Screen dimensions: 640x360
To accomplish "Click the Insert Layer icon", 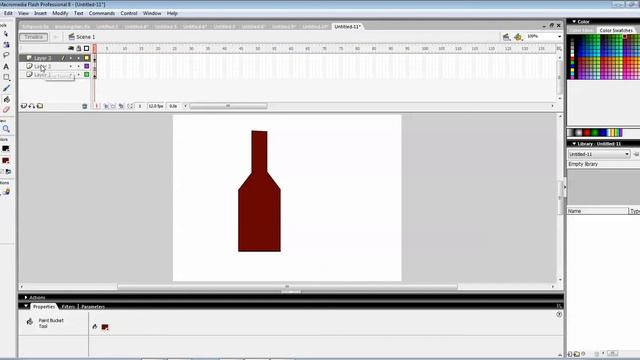I will click(x=24, y=106).
